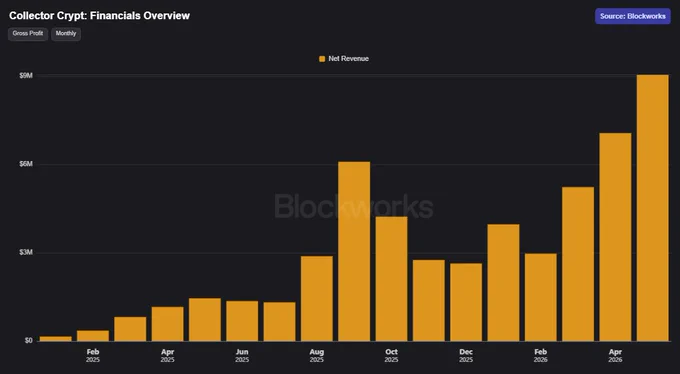
Task: Click the $6M axis label
Action: [x=26, y=164]
